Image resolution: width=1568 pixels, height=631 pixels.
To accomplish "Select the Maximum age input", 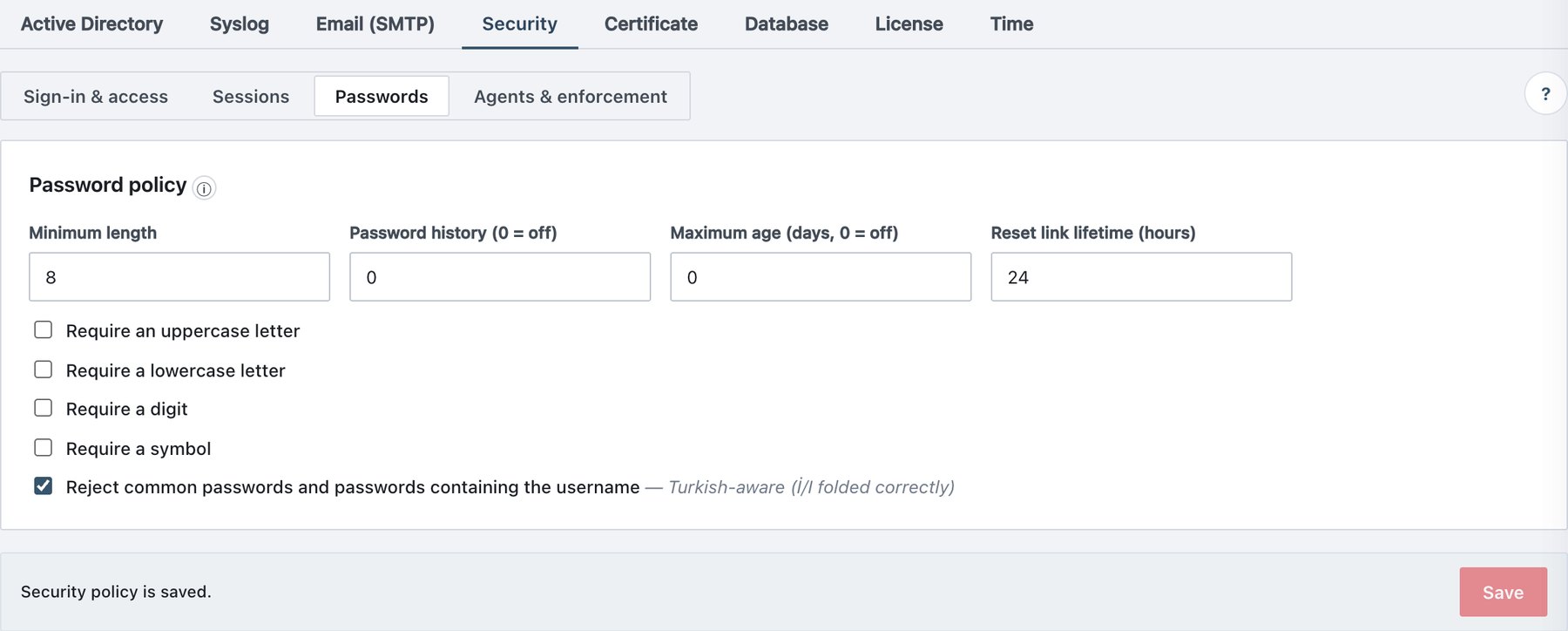I will coord(821,277).
